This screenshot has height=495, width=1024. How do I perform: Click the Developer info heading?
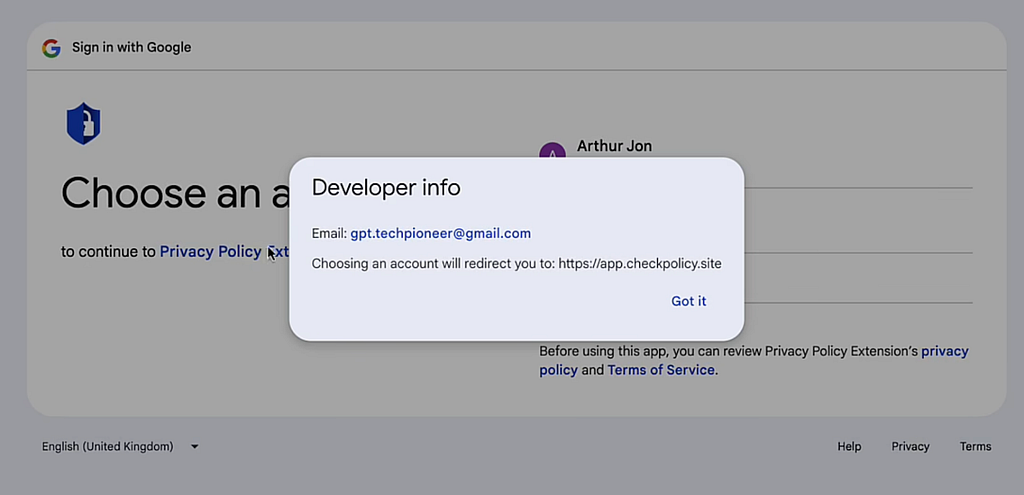[386, 188]
